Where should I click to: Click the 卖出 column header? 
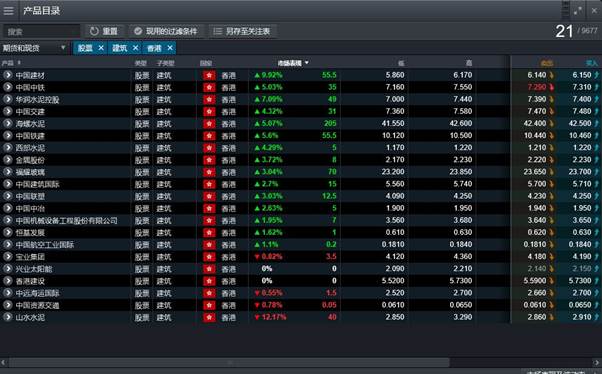pyautogui.click(x=546, y=63)
